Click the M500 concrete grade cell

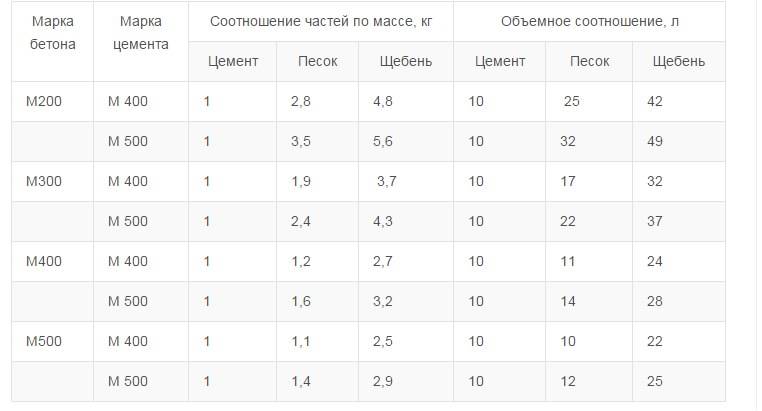click(44, 342)
